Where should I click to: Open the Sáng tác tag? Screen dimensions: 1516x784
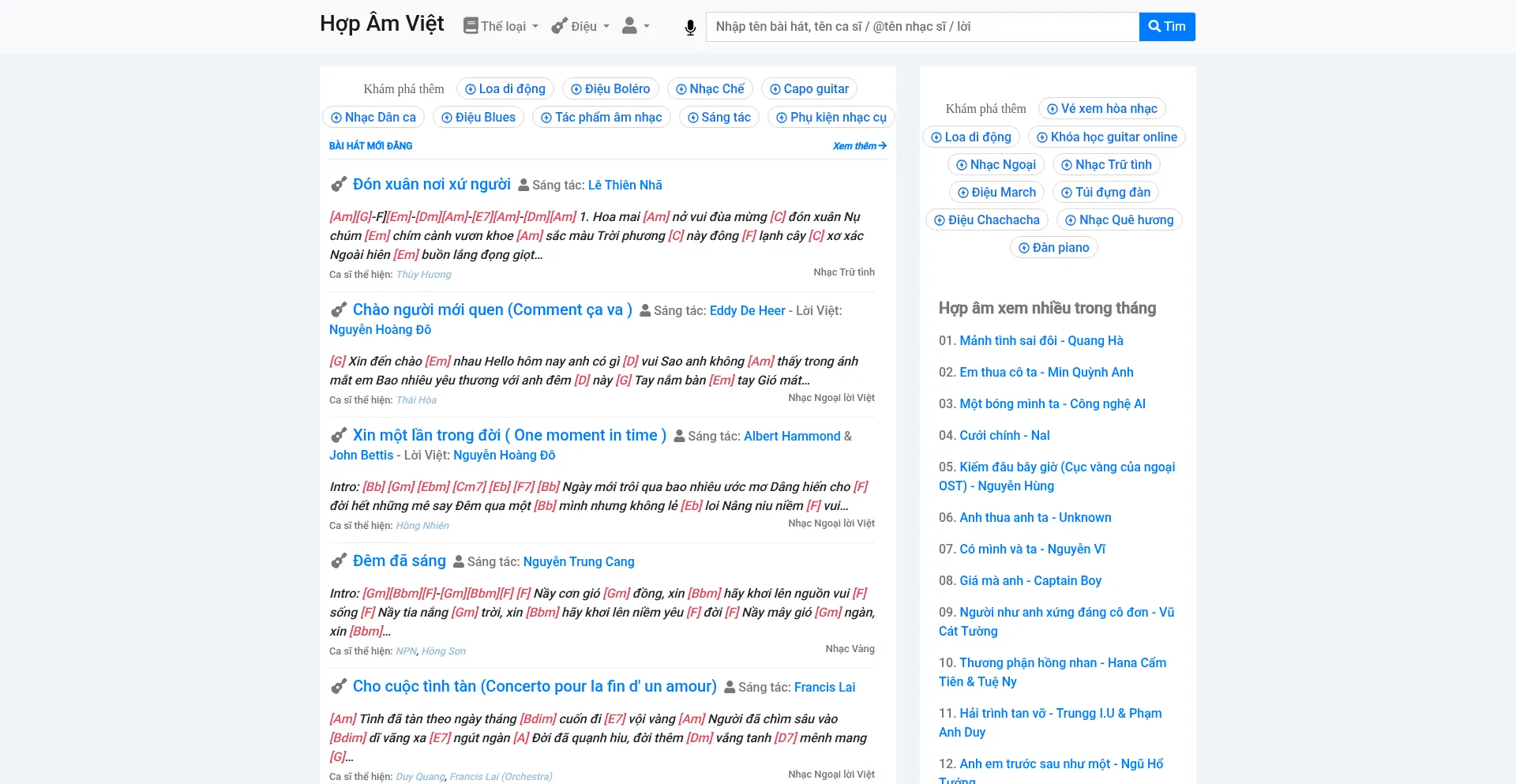[x=719, y=118]
